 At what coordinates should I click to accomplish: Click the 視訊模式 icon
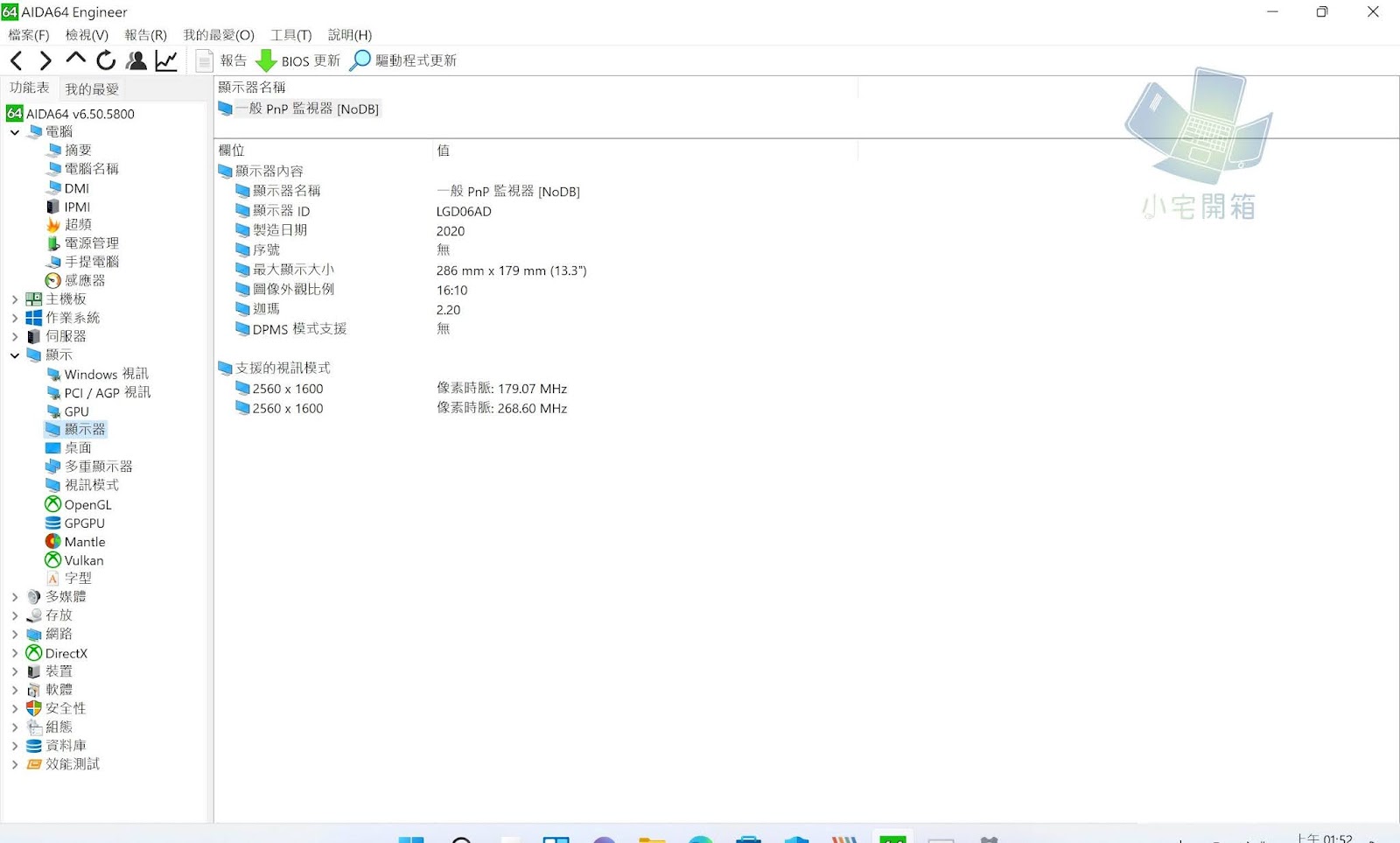(x=53, y=485)
